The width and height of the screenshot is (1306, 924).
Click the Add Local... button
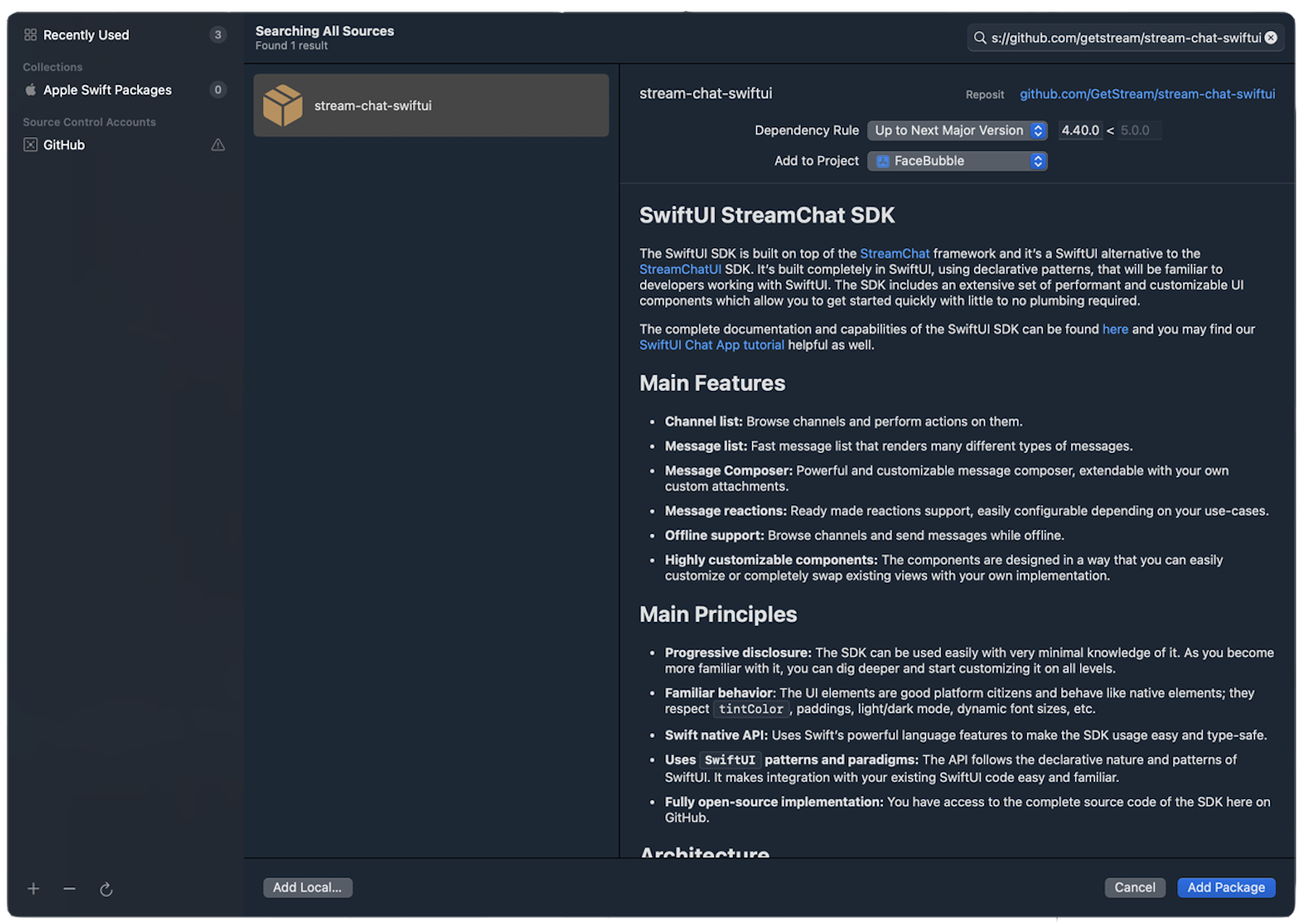307,887
